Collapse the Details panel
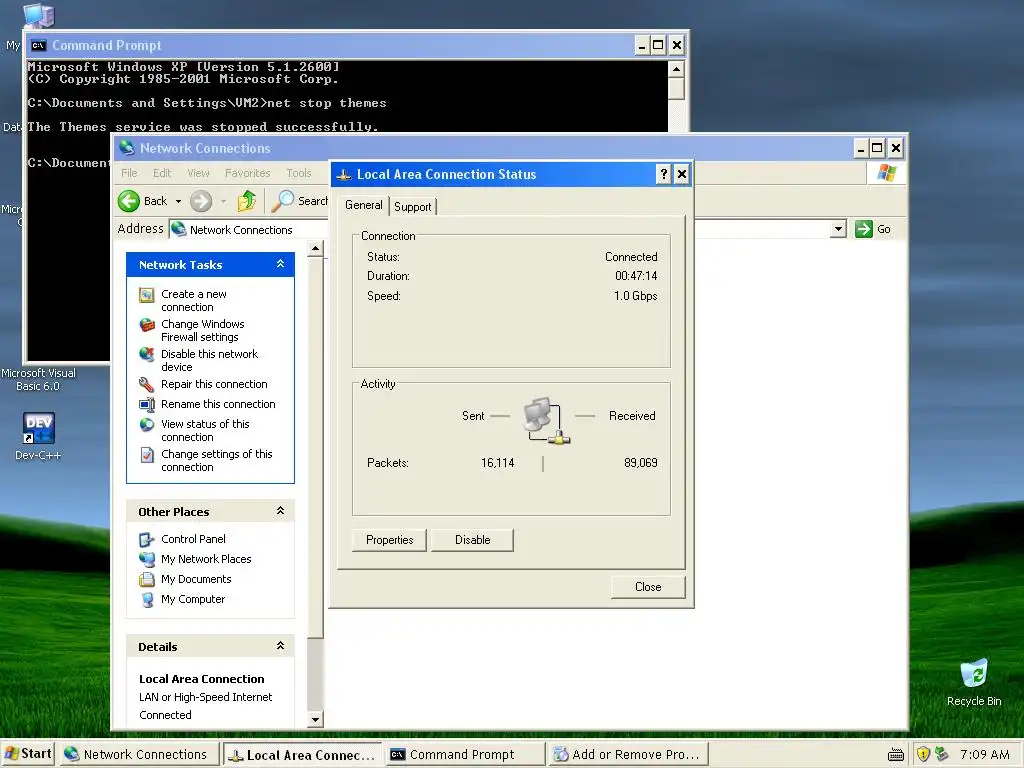The width and height of the screenshot is (1024, 768). [280, 646]
